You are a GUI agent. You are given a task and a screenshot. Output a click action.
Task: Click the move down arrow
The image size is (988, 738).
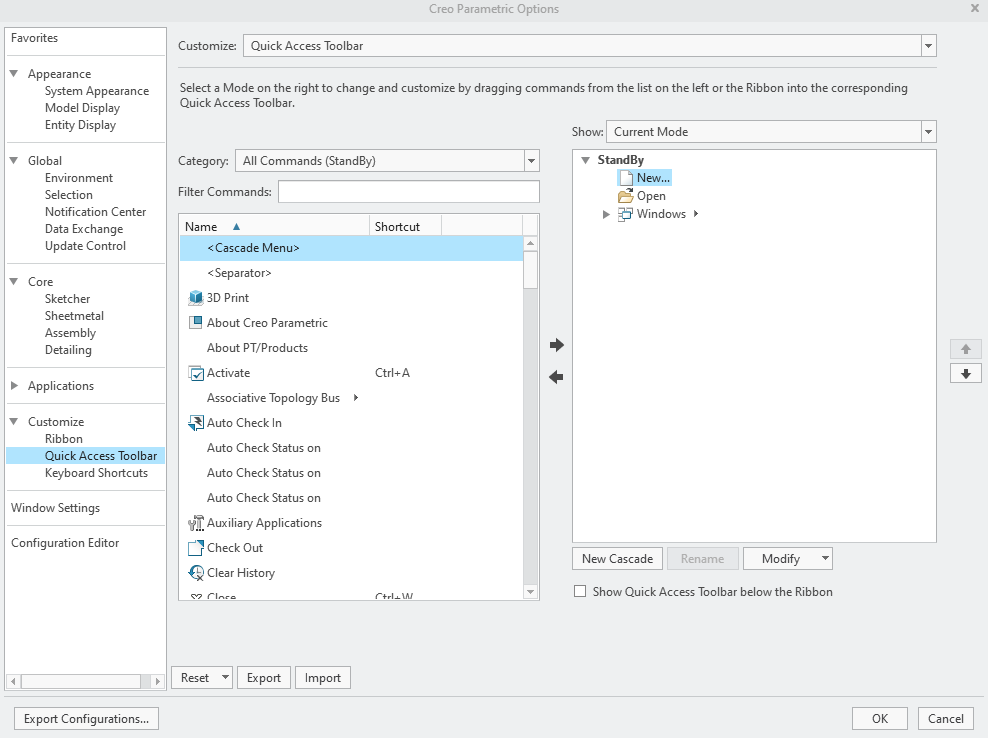tap(965, 374)
